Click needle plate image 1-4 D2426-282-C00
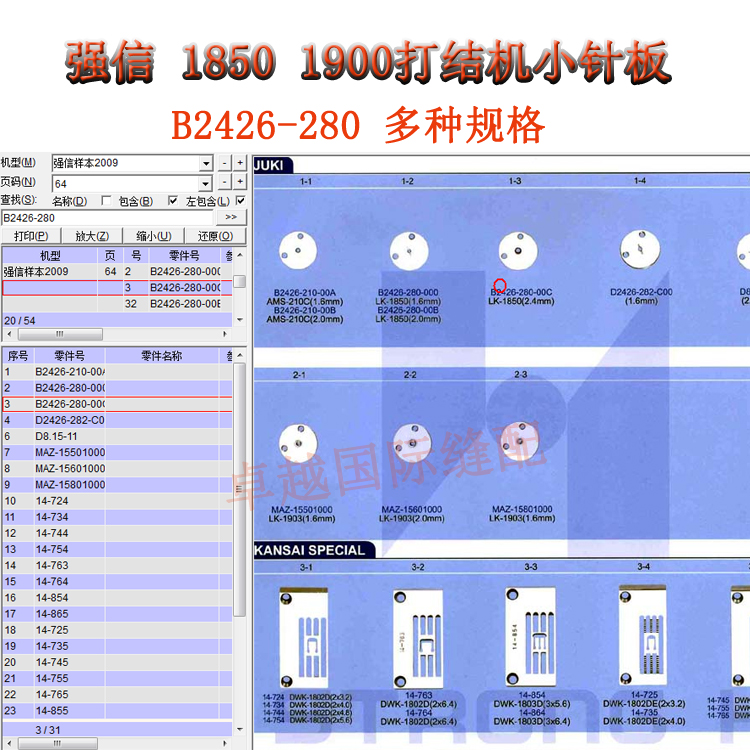 [640, 250]
